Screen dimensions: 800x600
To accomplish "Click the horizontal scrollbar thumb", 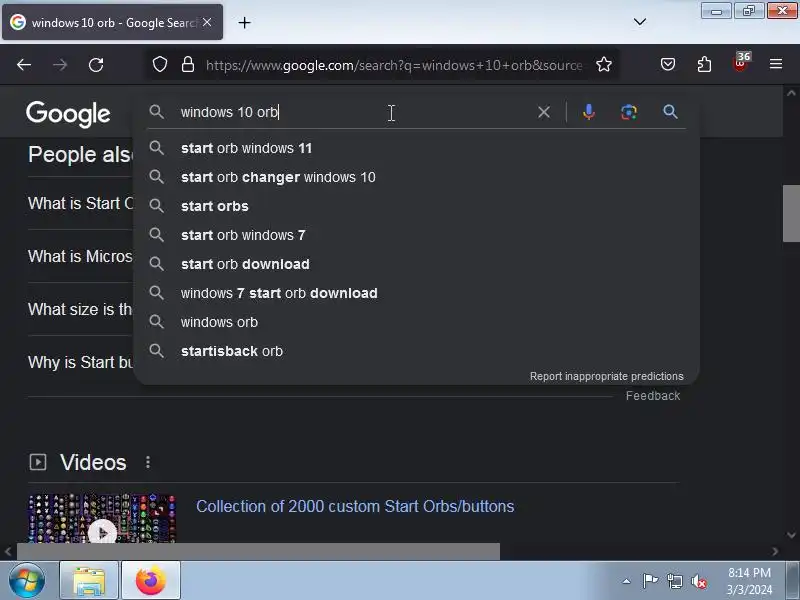I will click(x=258, y=552).
